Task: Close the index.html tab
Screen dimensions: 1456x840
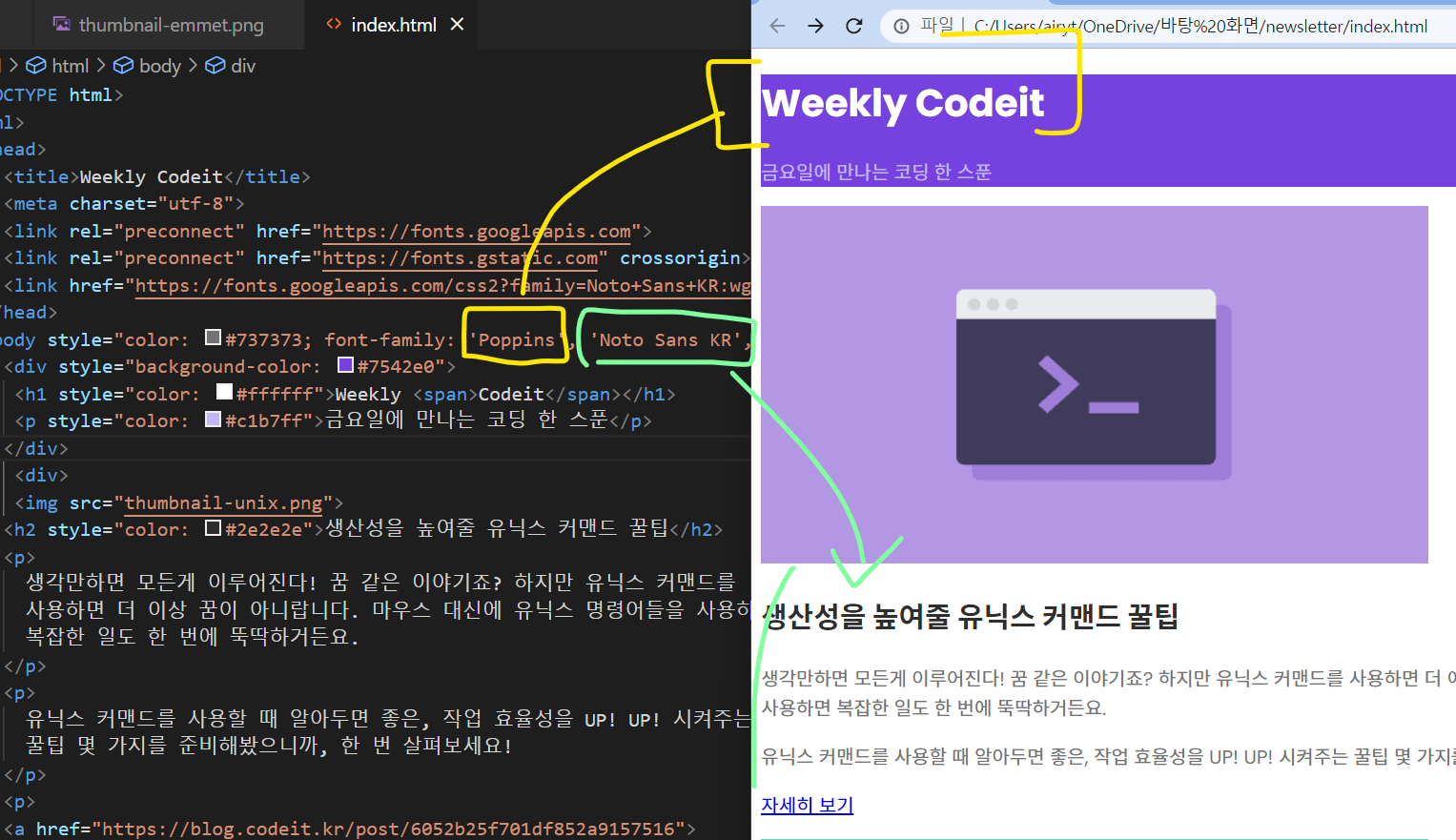Action: (x=458, y=24)
